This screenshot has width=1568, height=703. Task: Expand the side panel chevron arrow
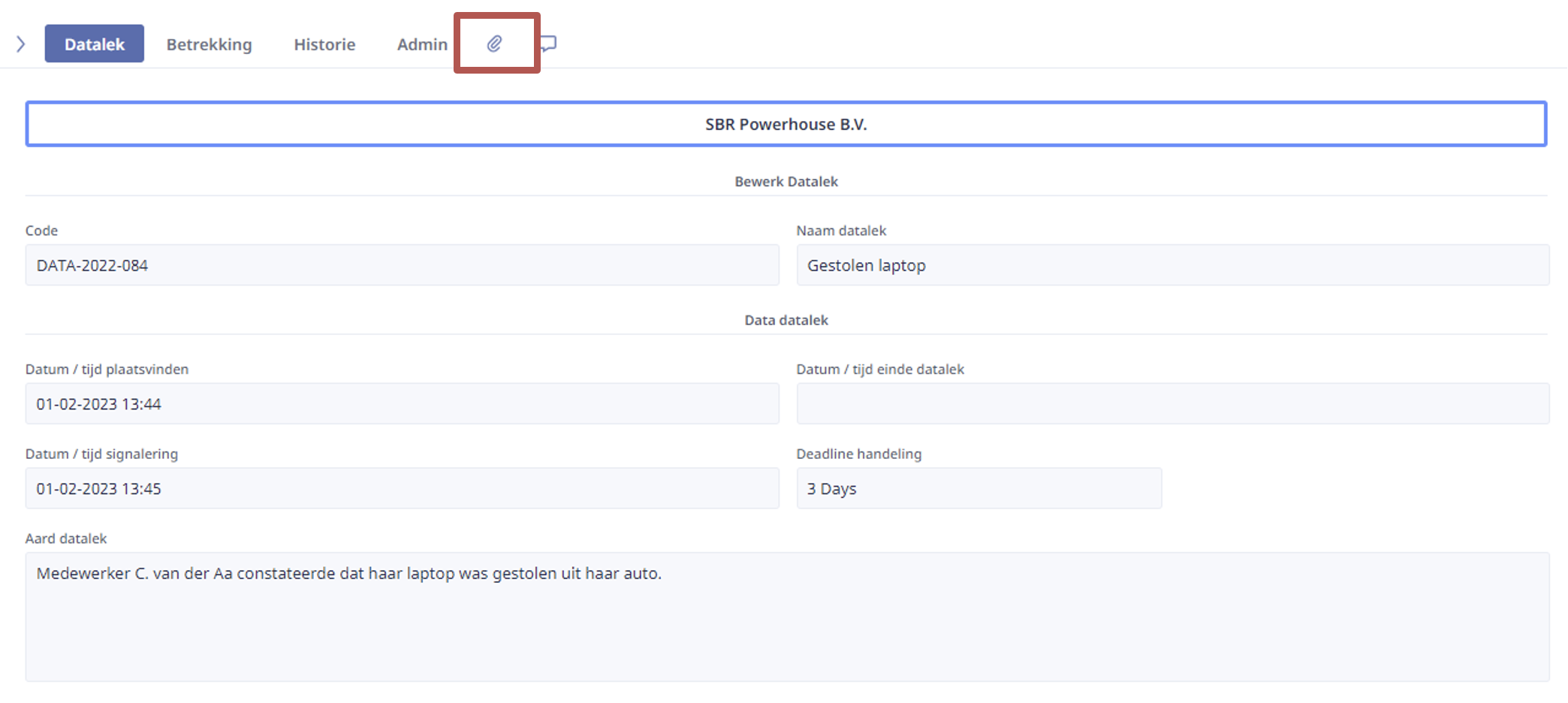(x=21, y=44)
